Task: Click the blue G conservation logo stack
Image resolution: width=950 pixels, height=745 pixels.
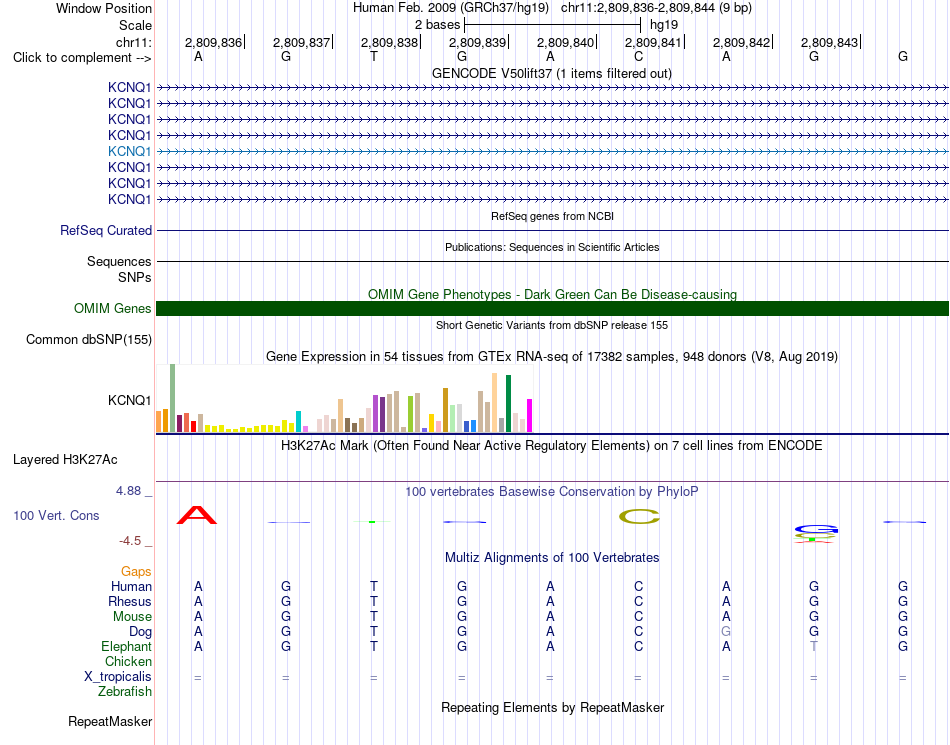Action: (815, 530)
